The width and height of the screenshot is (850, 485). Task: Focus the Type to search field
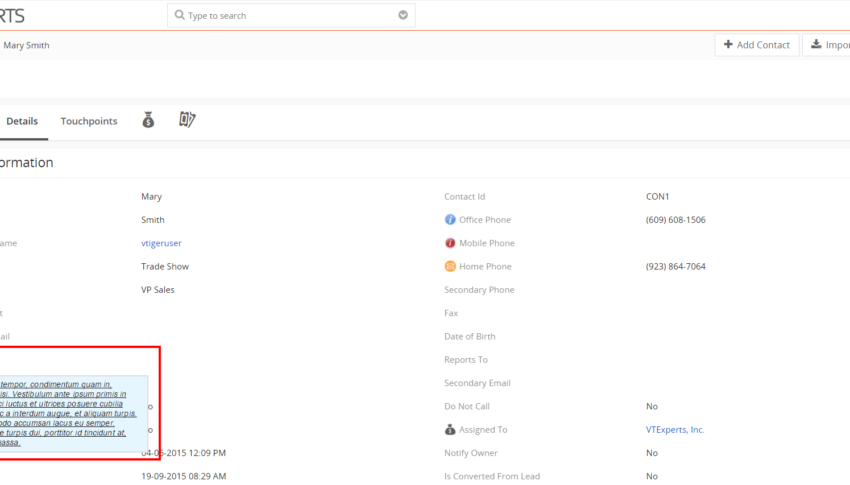click(x=291, y=15)
